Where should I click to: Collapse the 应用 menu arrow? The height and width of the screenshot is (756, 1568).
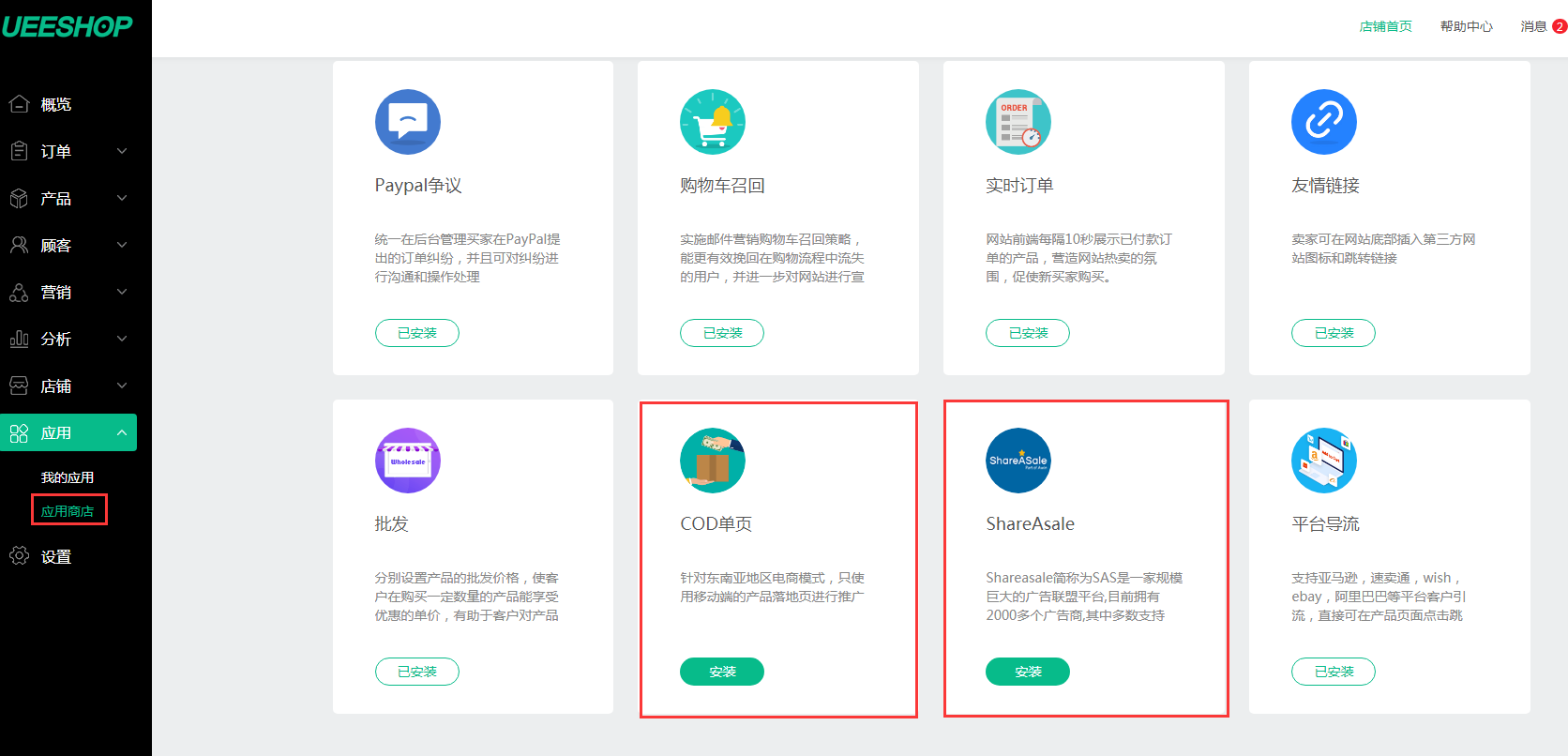coord(122,432)
